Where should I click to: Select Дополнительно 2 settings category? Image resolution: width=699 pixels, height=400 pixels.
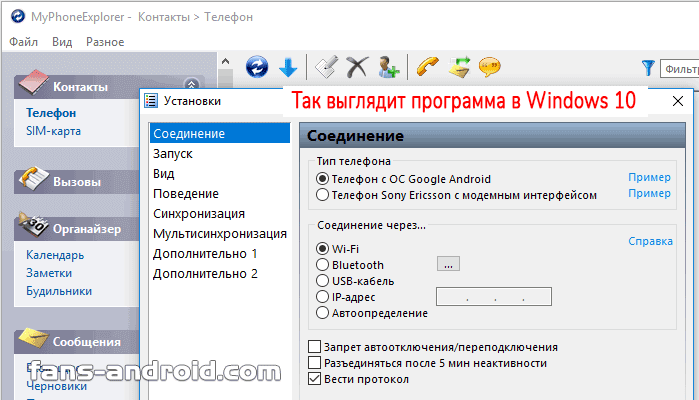[x=220, y=274]
